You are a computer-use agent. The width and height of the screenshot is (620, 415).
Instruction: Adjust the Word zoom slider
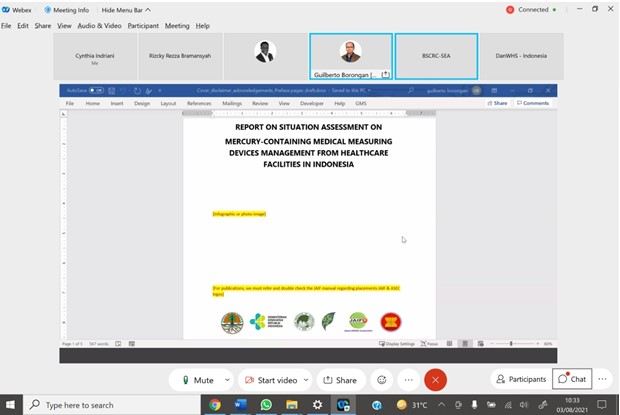tap(511, 344)
